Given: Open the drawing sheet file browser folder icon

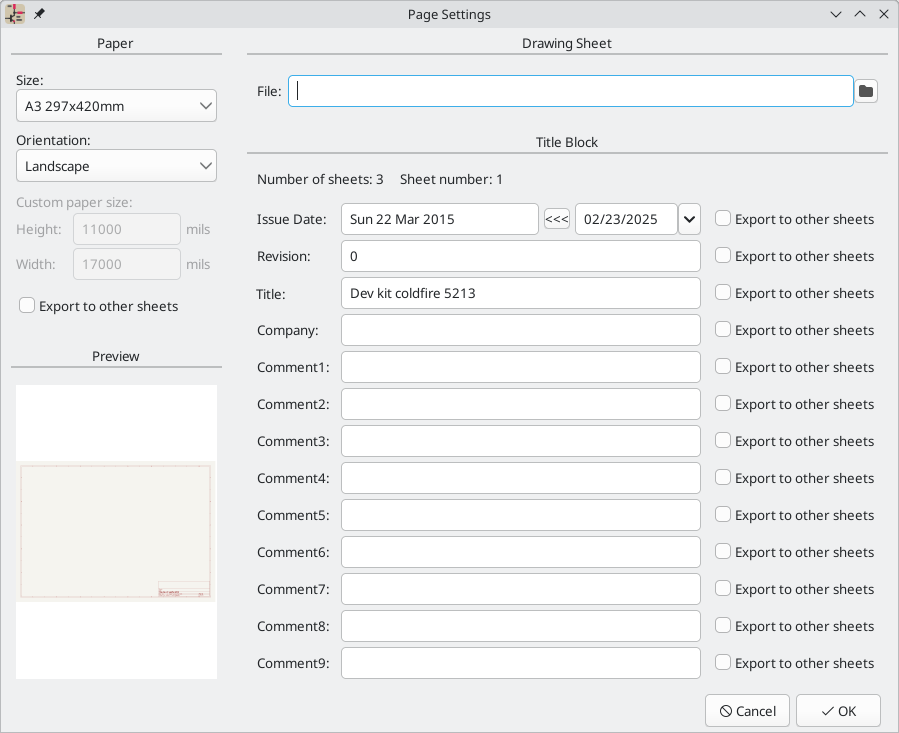Looking at the screenshot, I should pyautogui.click(x=866, y=90).
